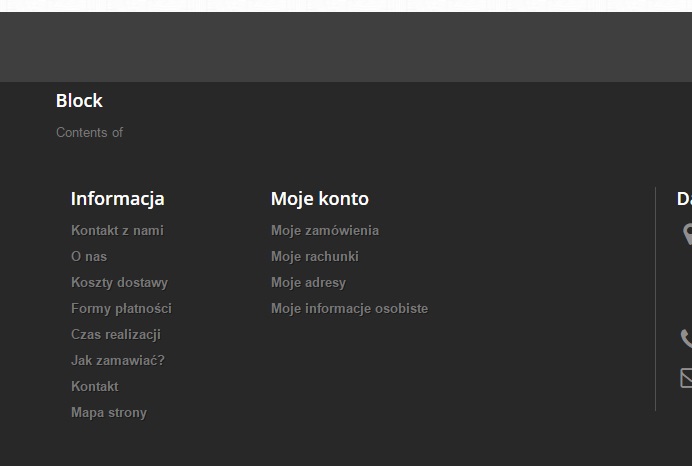Go to the O nas page

[89, 256]
